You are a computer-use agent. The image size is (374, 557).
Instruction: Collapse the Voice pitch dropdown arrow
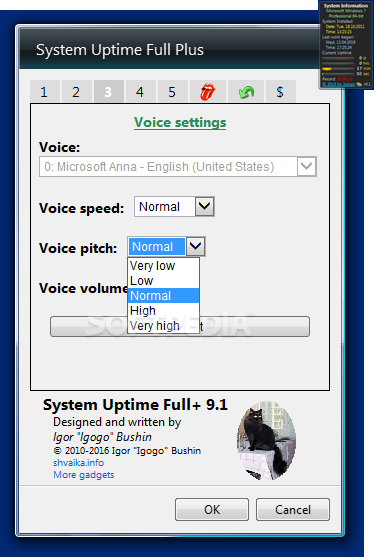click(x=196, y=246)
